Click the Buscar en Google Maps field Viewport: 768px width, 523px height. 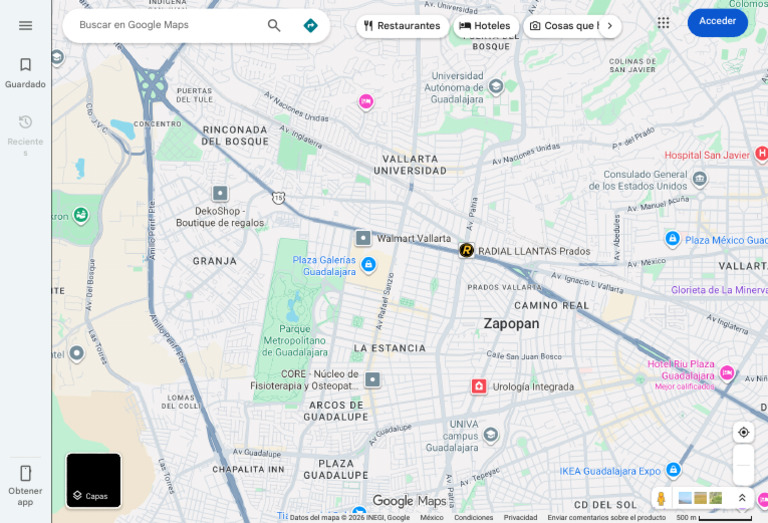click(169, 25)
